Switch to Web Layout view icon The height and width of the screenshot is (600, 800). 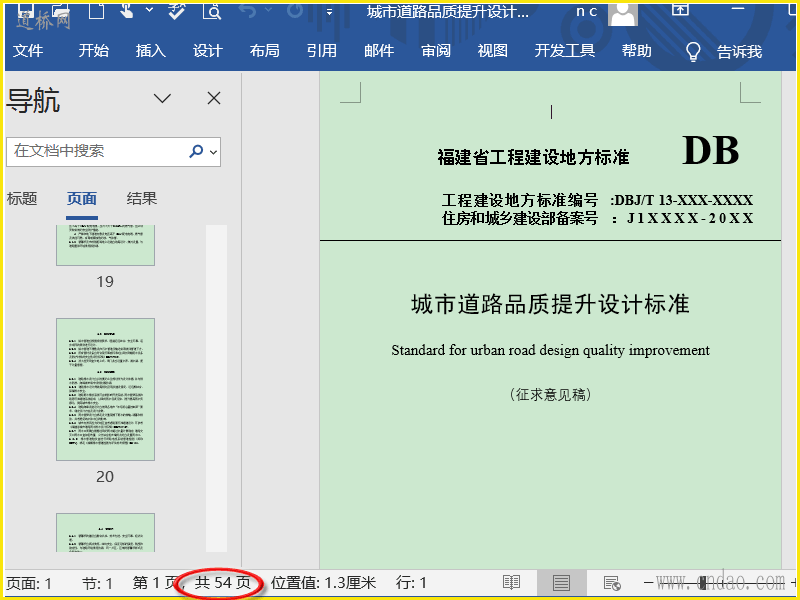point(612,582)
